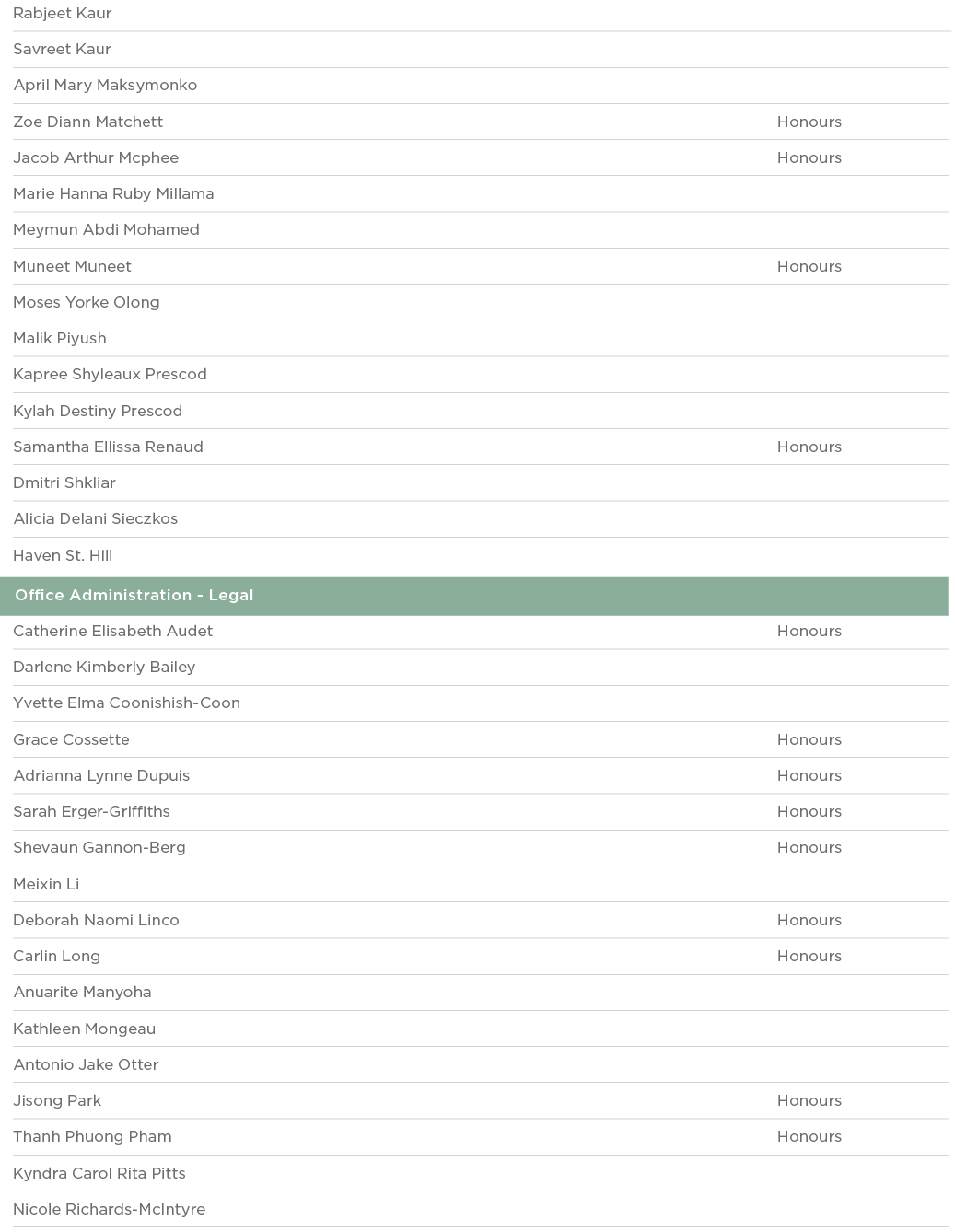The image size is (955, 1232).
Task: Click the Honours label beside Grace Cossette
Action: tap(809, 740)
